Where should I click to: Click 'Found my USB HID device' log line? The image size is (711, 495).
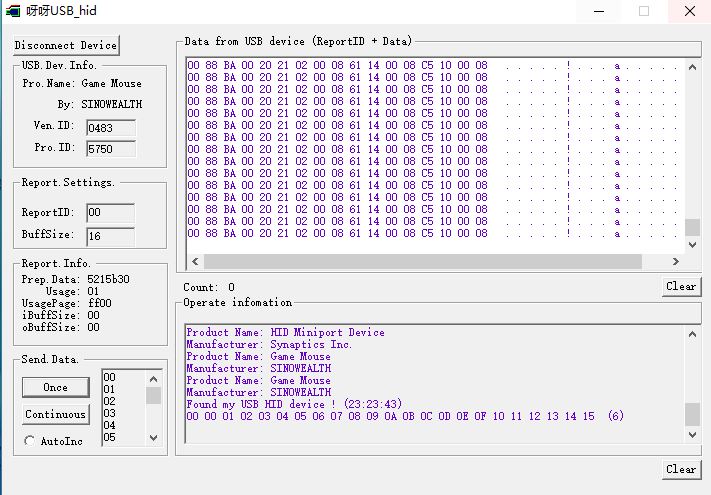coord(294,404)
